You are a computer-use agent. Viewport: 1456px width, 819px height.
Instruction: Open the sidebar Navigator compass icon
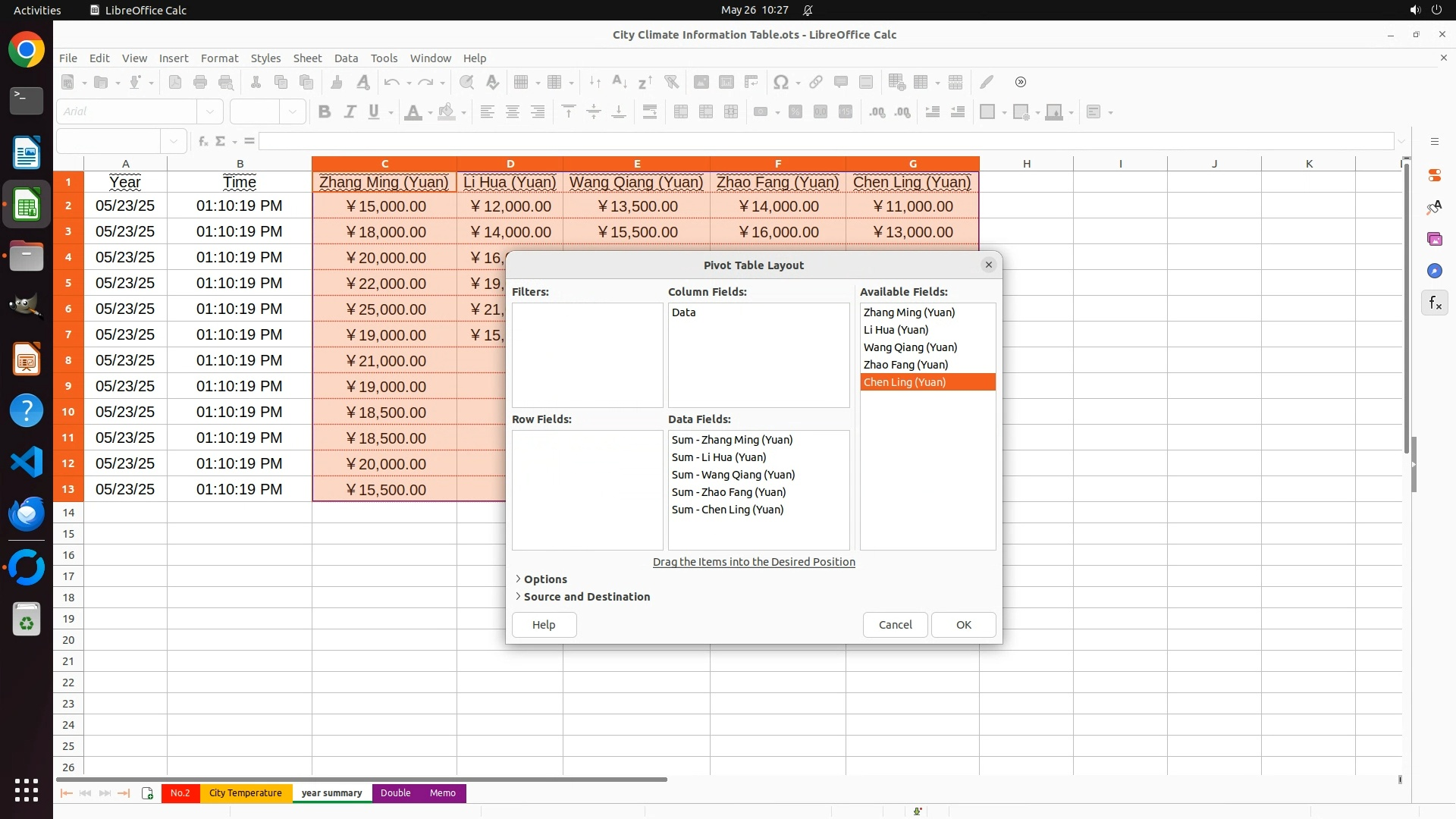1434,271
